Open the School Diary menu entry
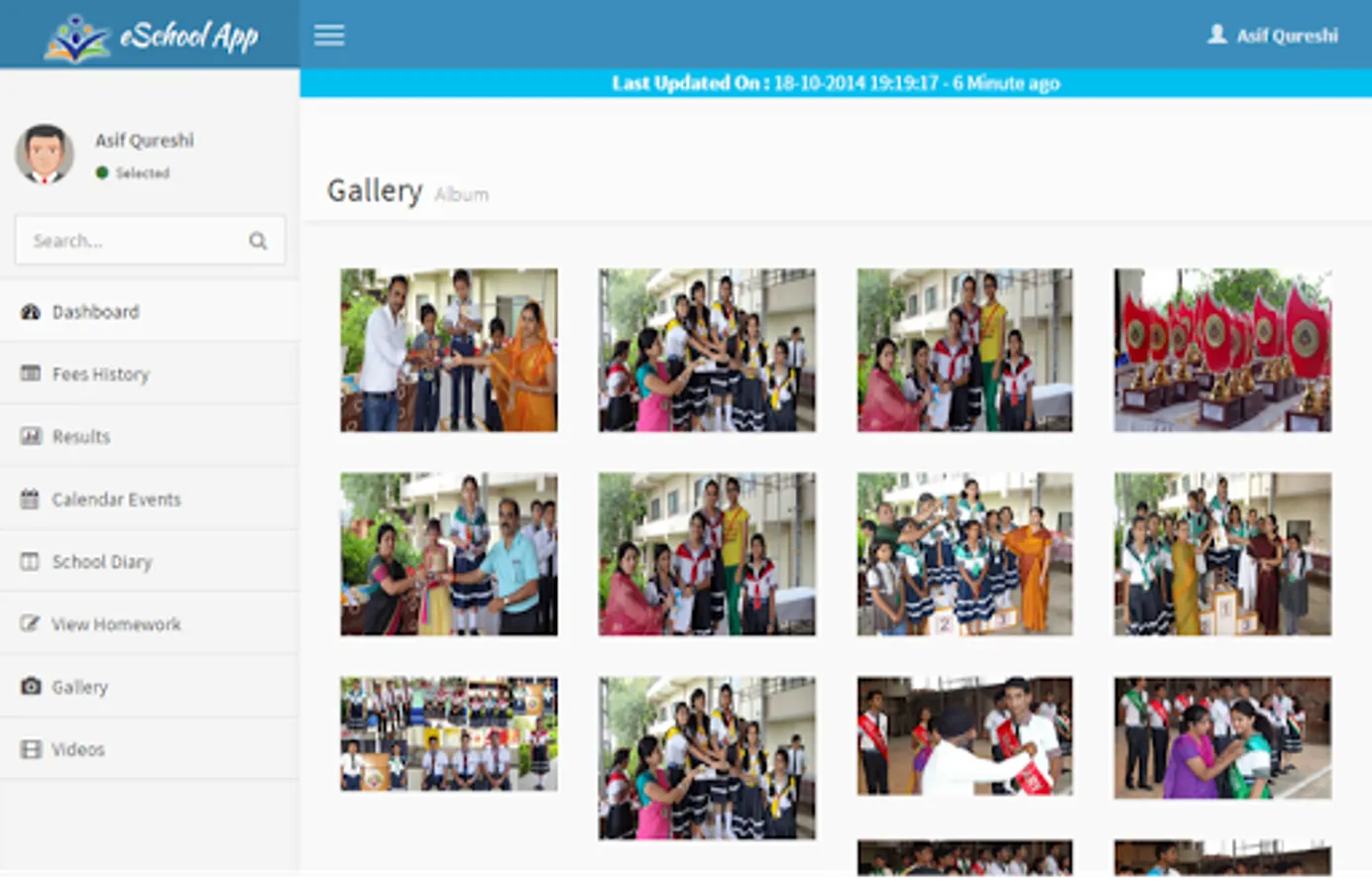This screenshot has height=892, width=1372. (x=100, y=561)
